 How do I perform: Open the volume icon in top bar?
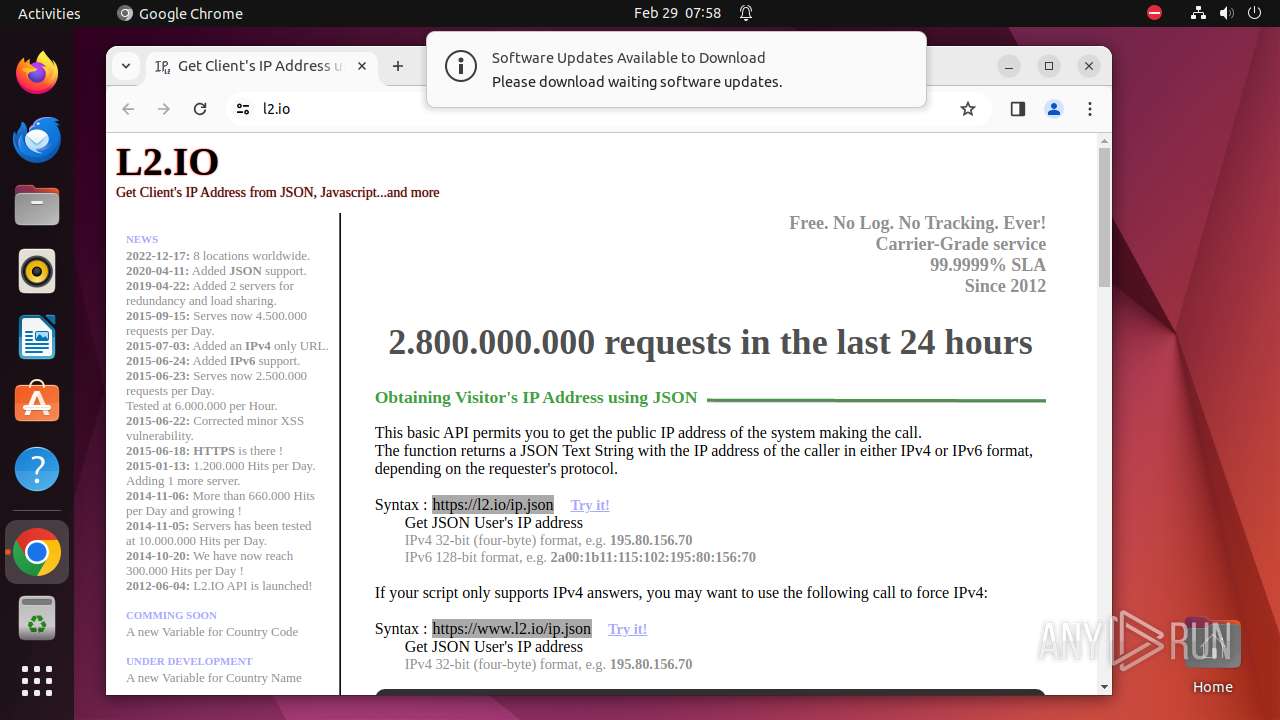click(1226, 13)
